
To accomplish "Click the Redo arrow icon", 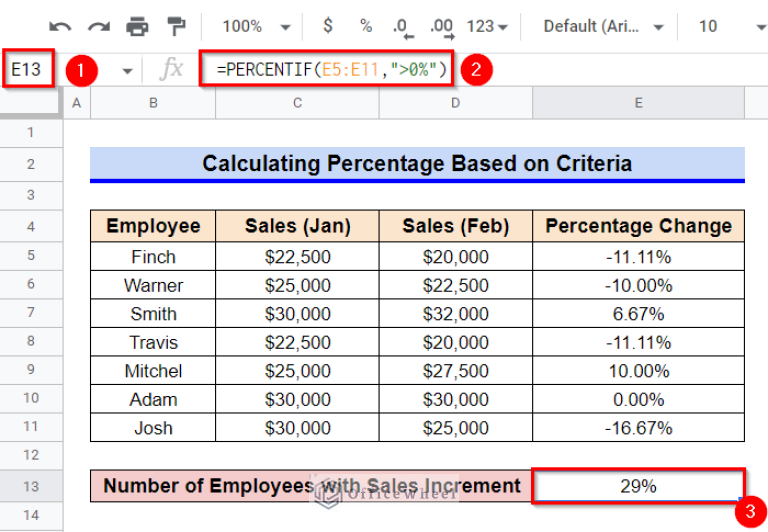I will 98,26.
